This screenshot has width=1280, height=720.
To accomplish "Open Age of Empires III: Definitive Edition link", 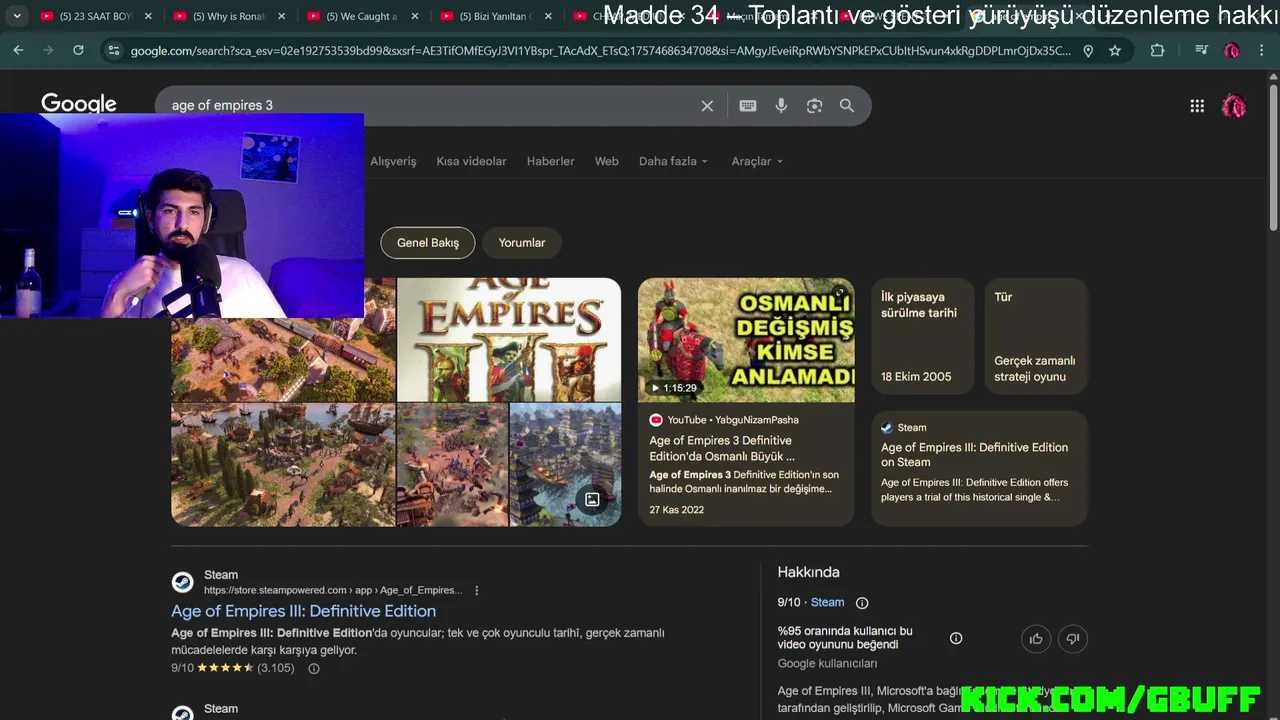I will coord(303,611).
